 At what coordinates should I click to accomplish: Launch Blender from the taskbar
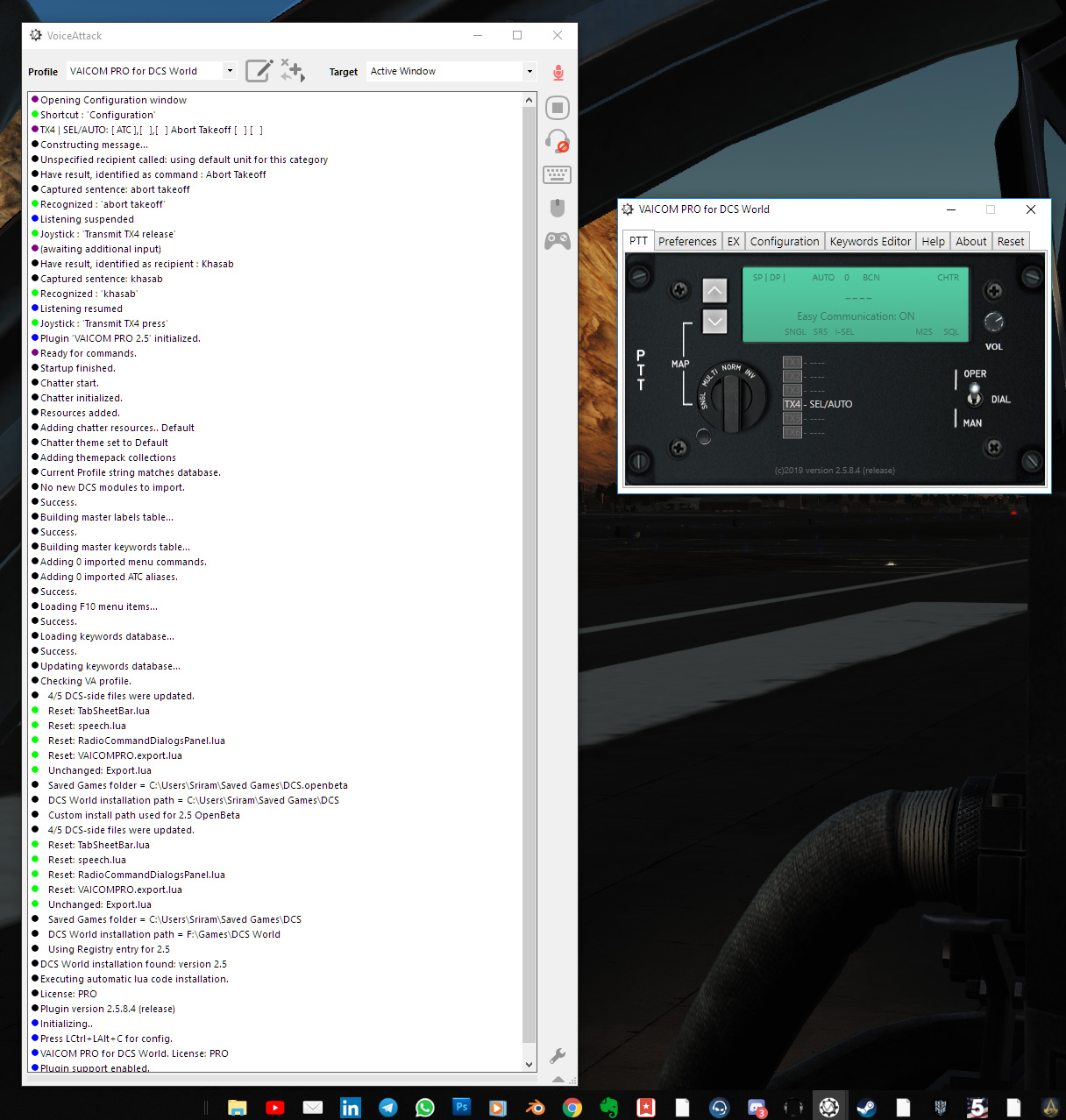coord(535,1108)
